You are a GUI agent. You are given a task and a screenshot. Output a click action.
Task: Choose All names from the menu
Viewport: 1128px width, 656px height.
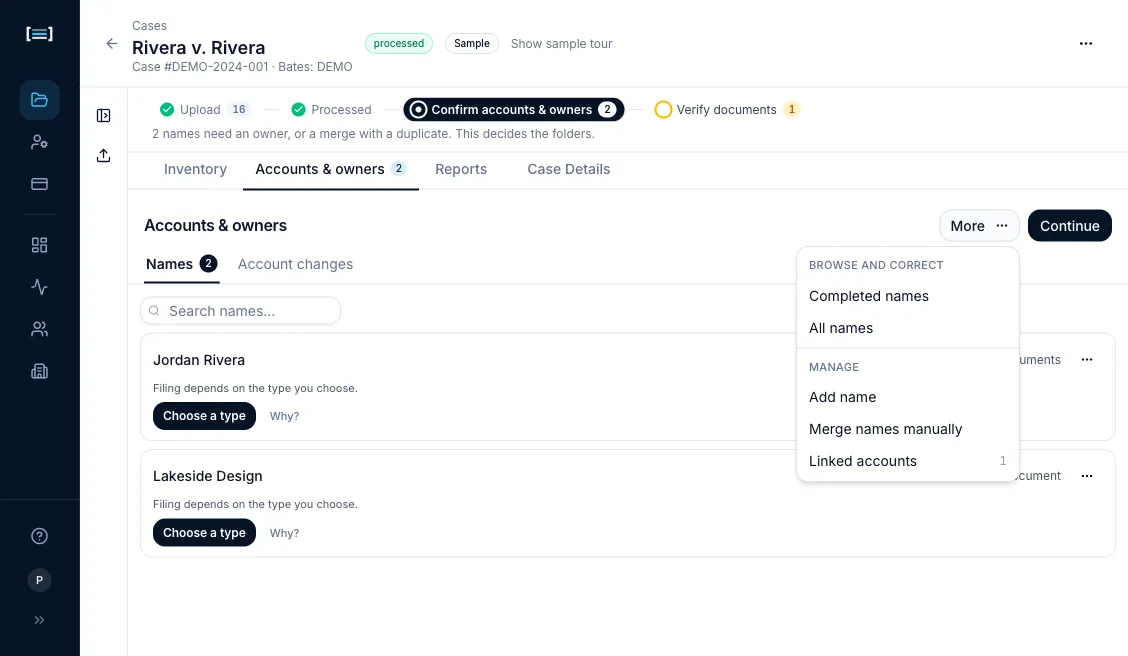pyautogui.click(x=908, y=328)
